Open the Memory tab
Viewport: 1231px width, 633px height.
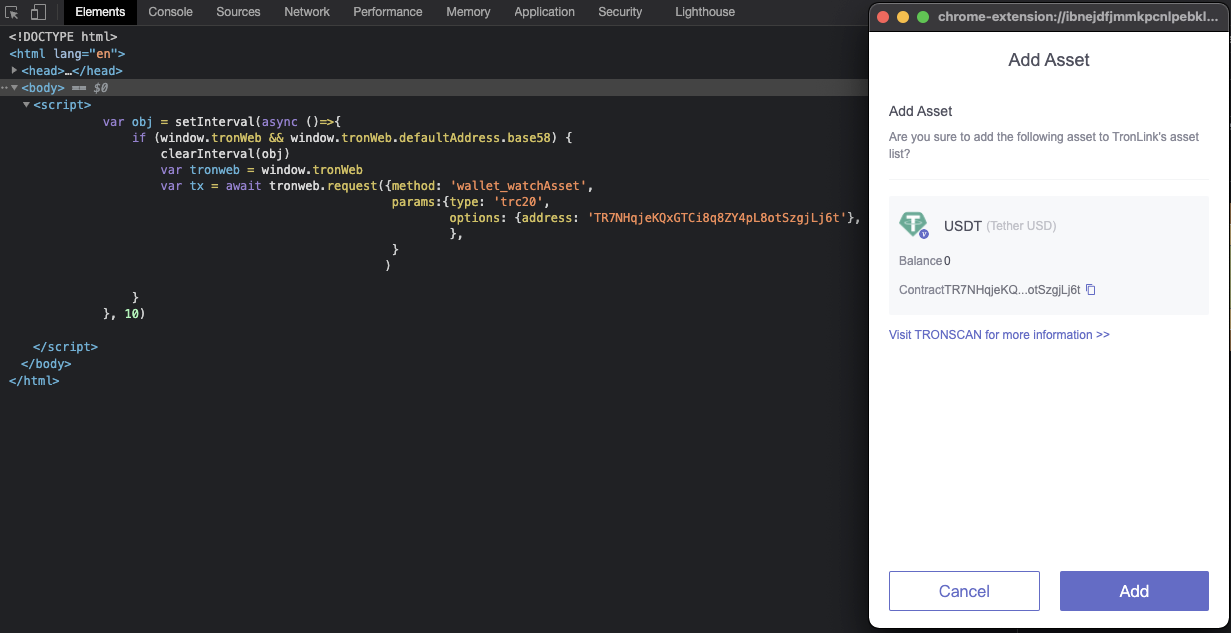tap(468, 12)
